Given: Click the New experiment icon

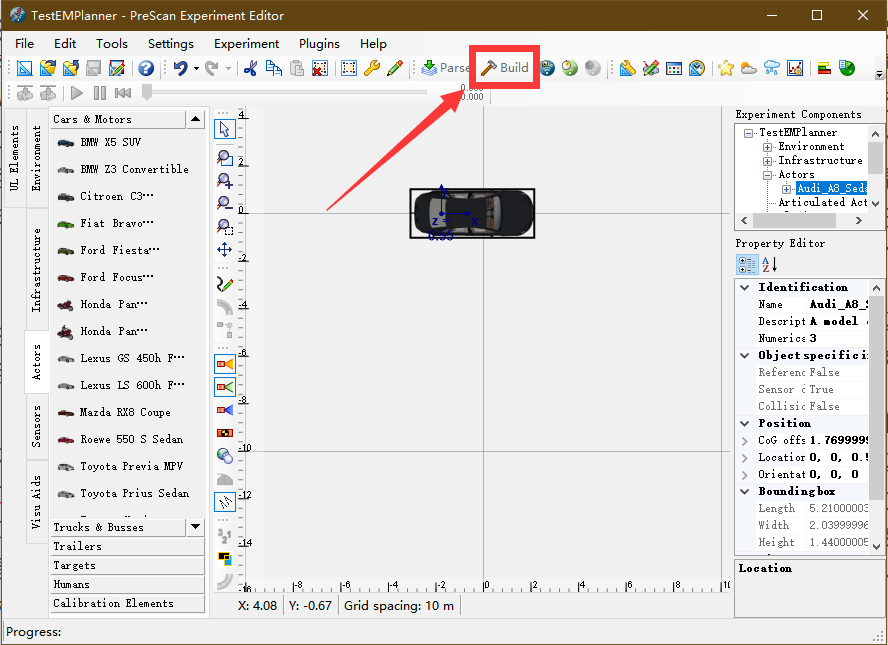Looking at the screenshot, I should [x=24, y=68].
